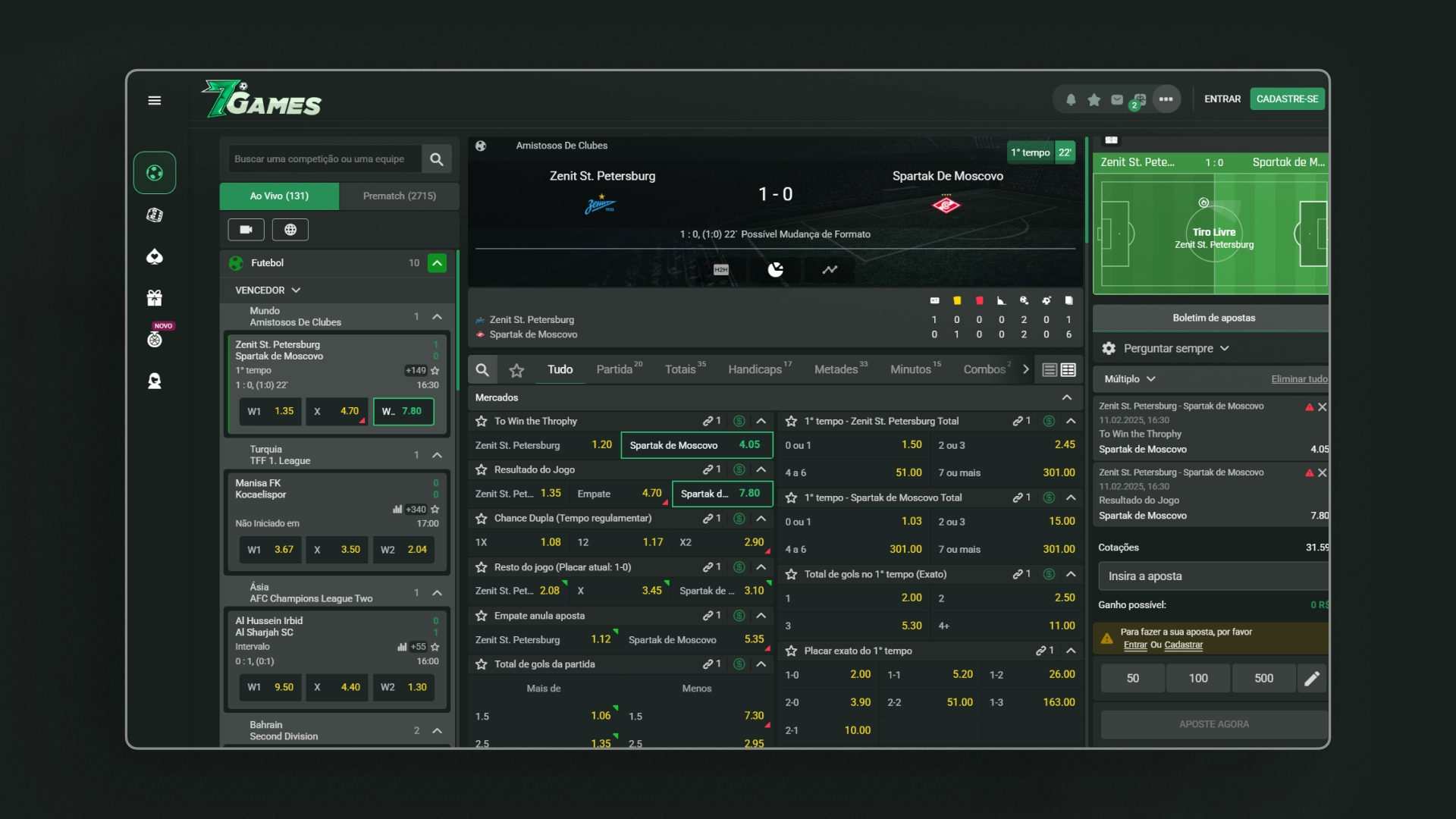Star the Chance Dupla market

[481, 518]
